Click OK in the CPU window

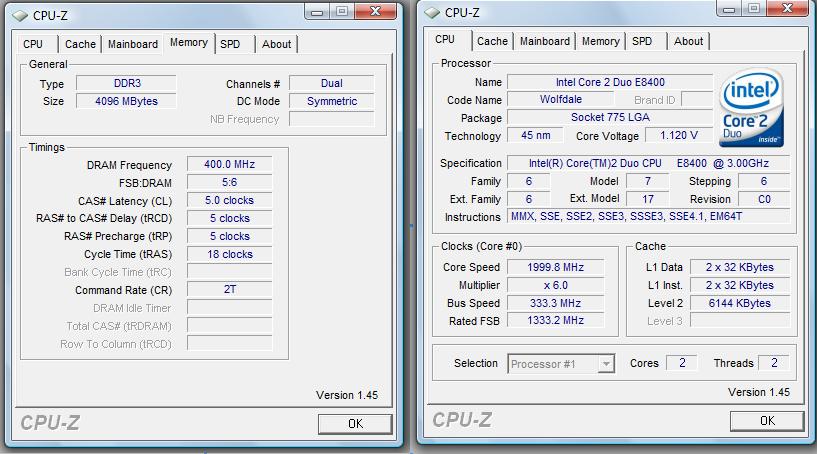[767, 421]
